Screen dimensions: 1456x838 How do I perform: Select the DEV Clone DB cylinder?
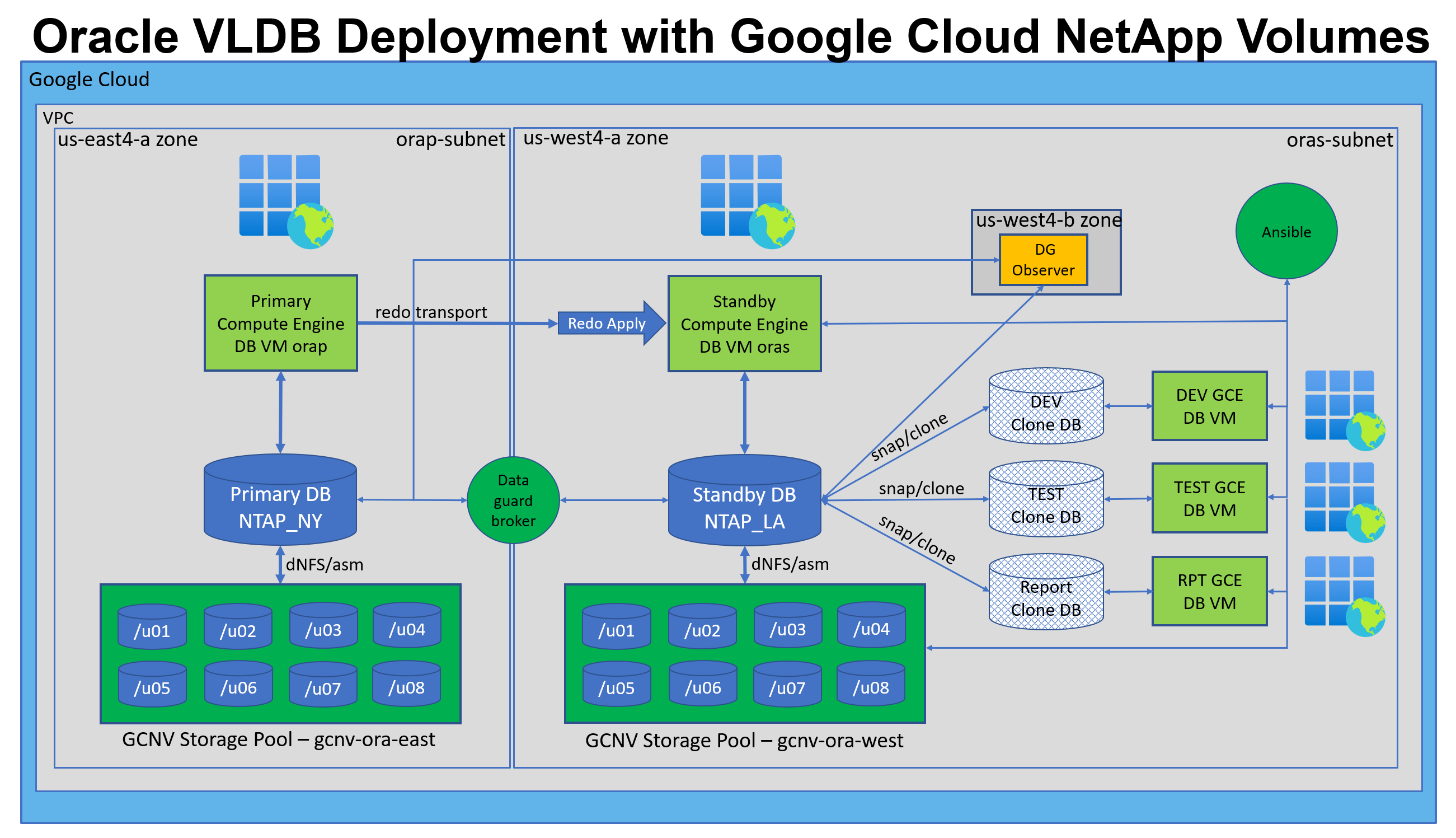point(1045,412)
